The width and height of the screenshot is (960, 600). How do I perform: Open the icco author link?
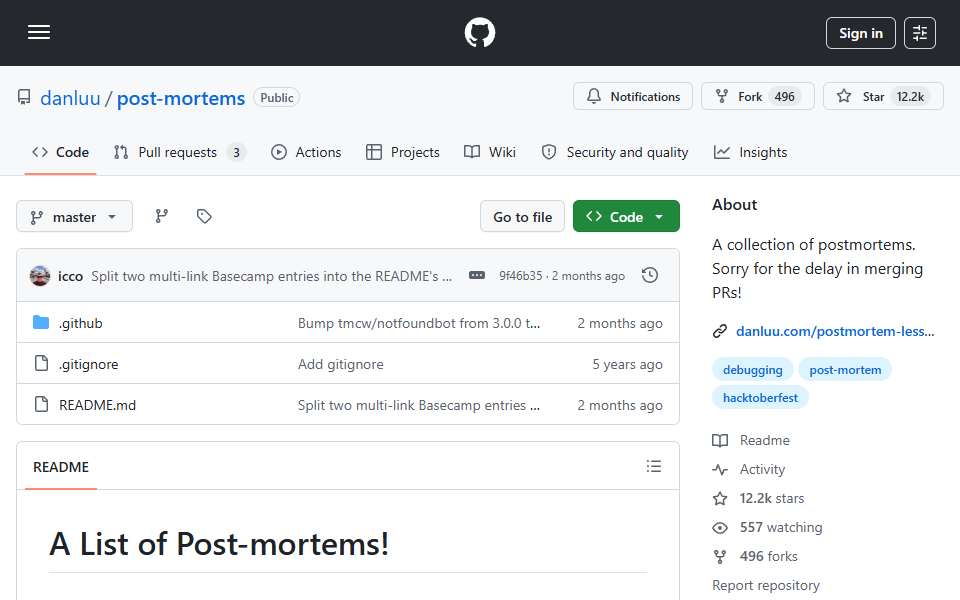point(70,276)
